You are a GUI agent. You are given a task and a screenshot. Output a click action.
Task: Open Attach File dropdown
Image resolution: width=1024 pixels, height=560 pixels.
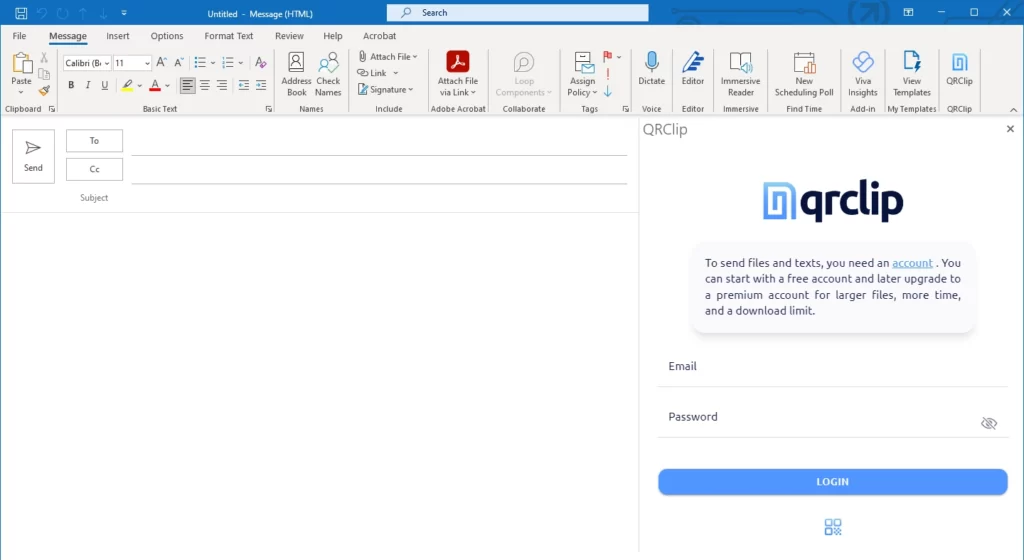[387, 57]
